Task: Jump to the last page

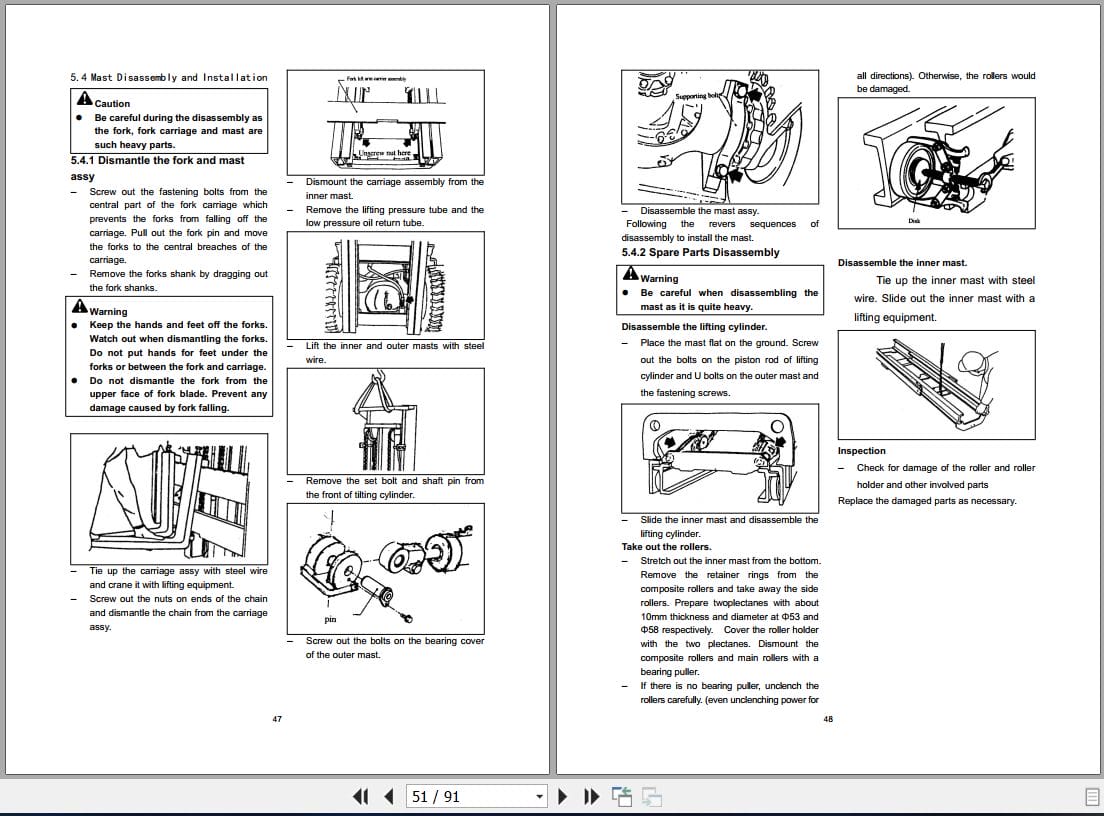Action: tap(591, 796)
